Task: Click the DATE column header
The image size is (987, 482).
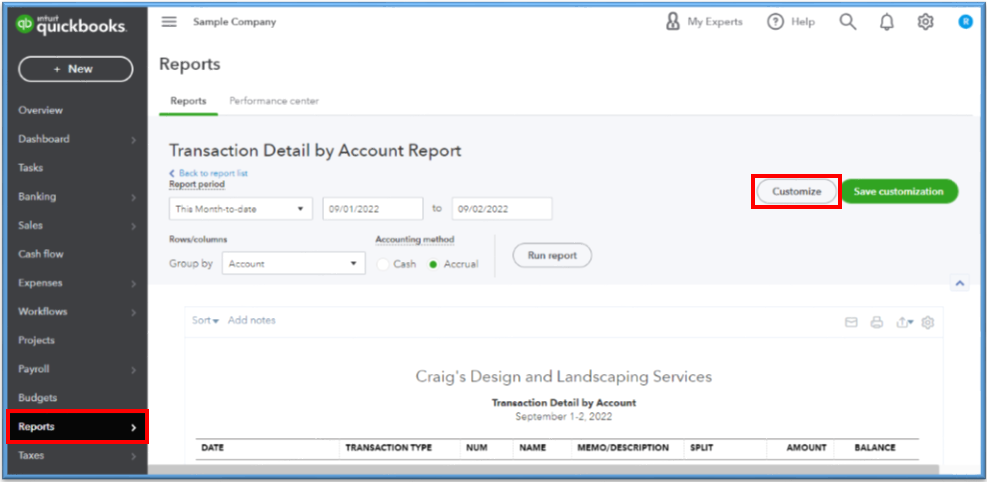Action: point(212,448)
